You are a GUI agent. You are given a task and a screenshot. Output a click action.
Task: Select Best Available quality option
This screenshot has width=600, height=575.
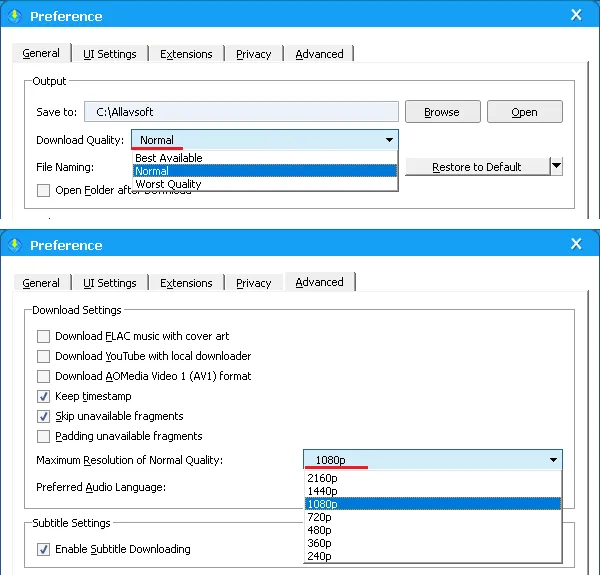169,158
